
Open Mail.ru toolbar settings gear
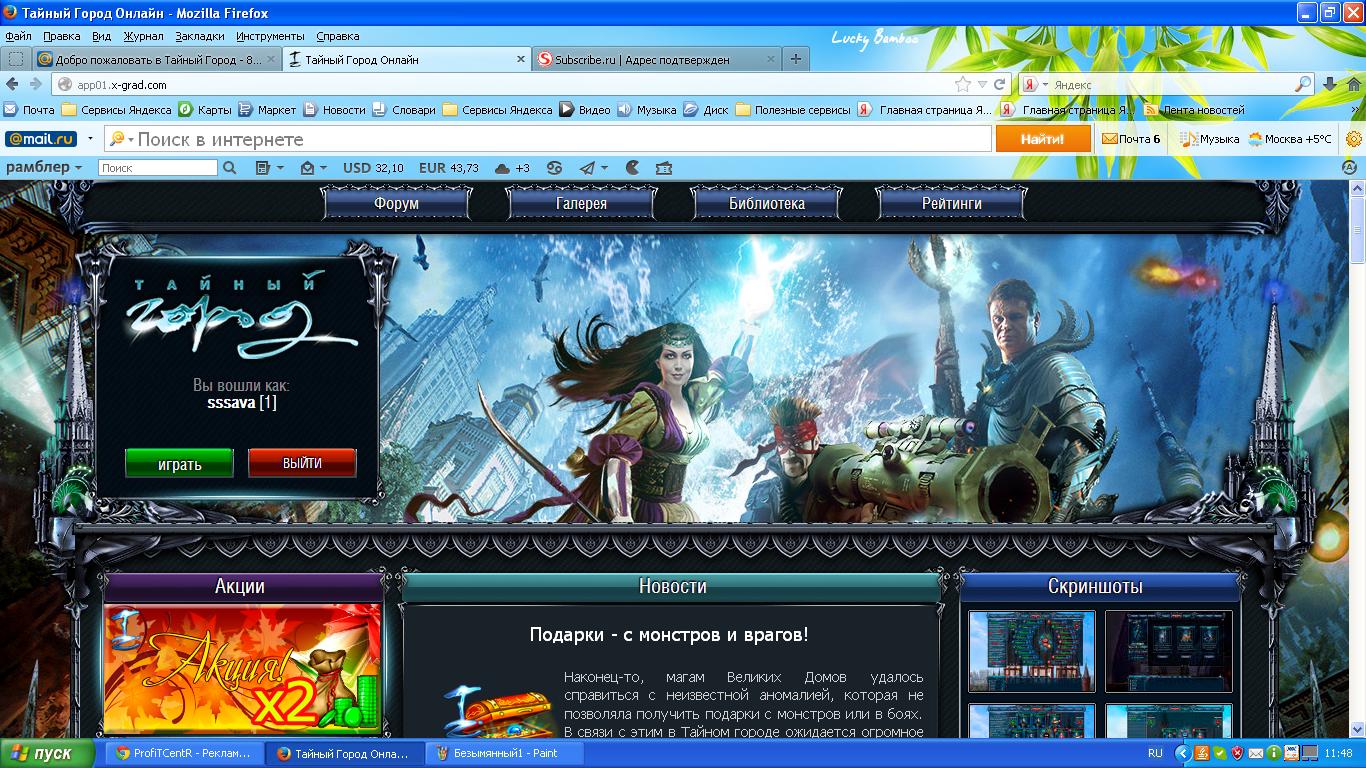coord(1354,139)
